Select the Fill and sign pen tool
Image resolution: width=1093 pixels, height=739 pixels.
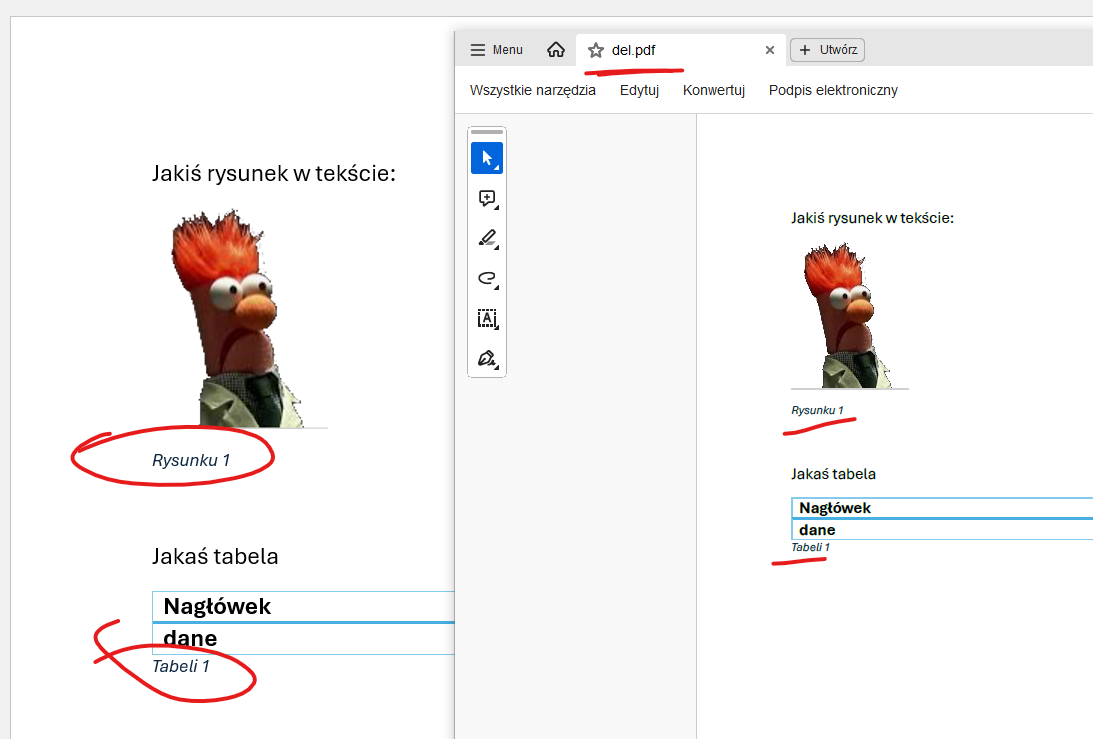pyautogui.click(x=487, y=359)
